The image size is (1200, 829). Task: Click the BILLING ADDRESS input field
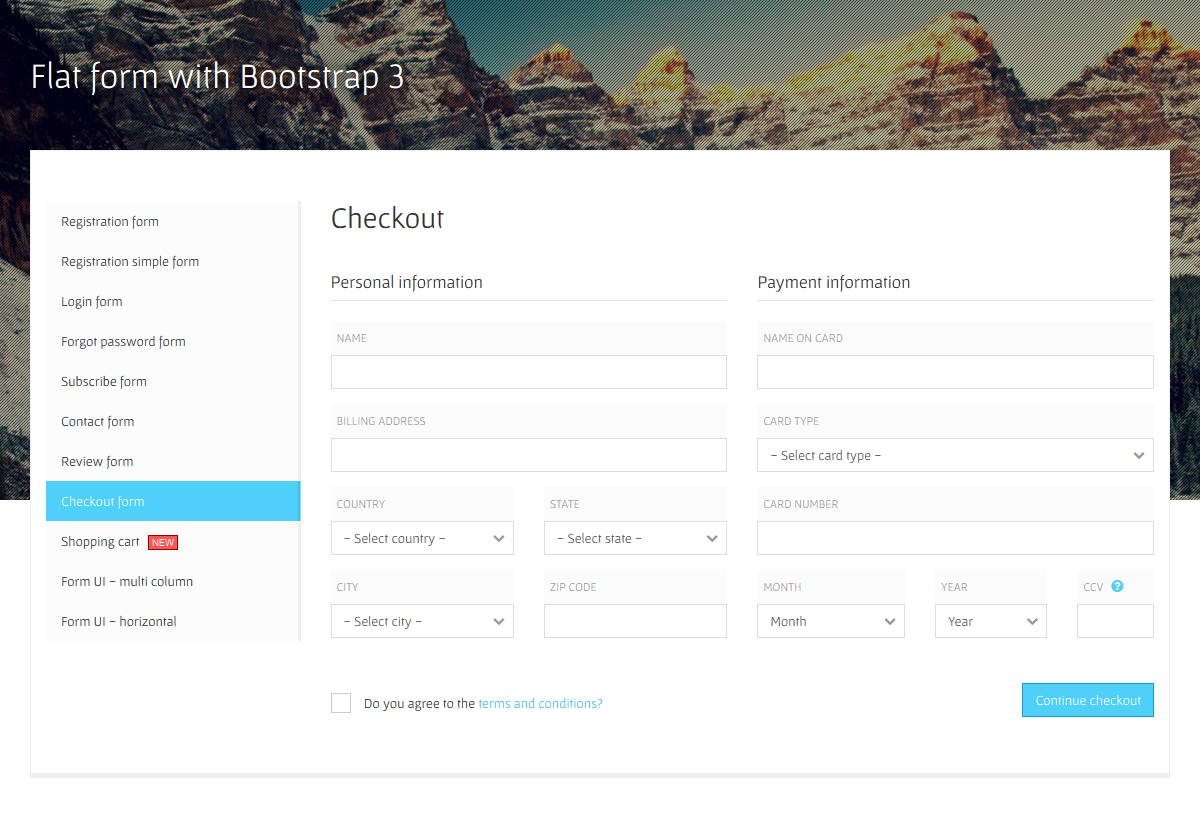pyautogui.click(x=528, y=455)
